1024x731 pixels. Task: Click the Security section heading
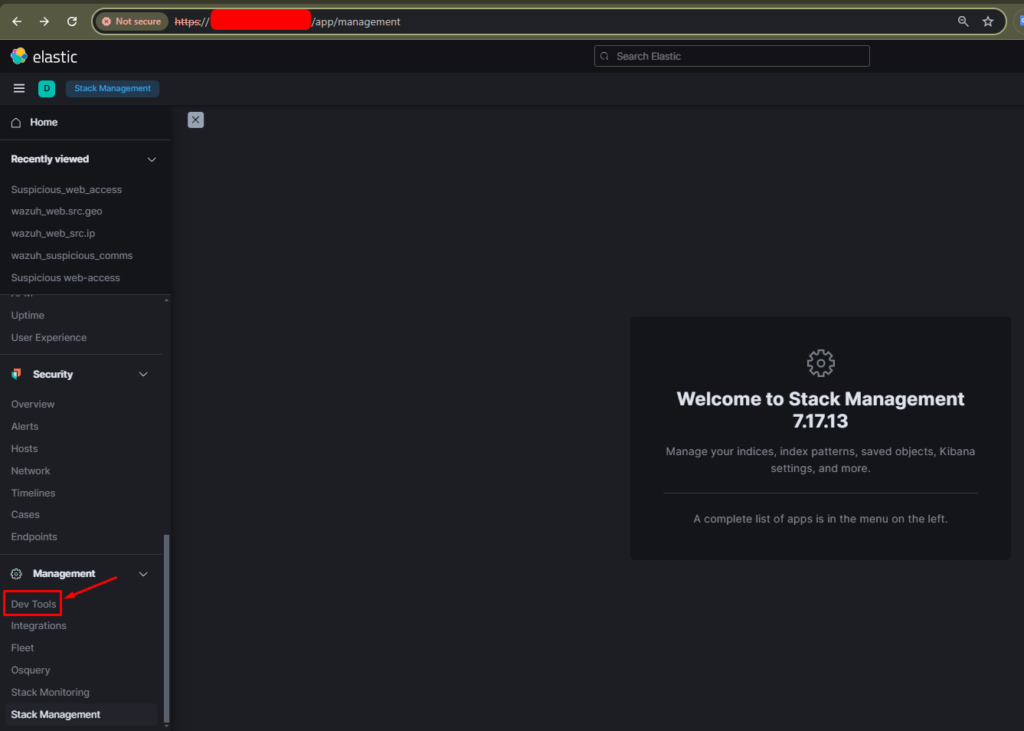coord(53,374)
